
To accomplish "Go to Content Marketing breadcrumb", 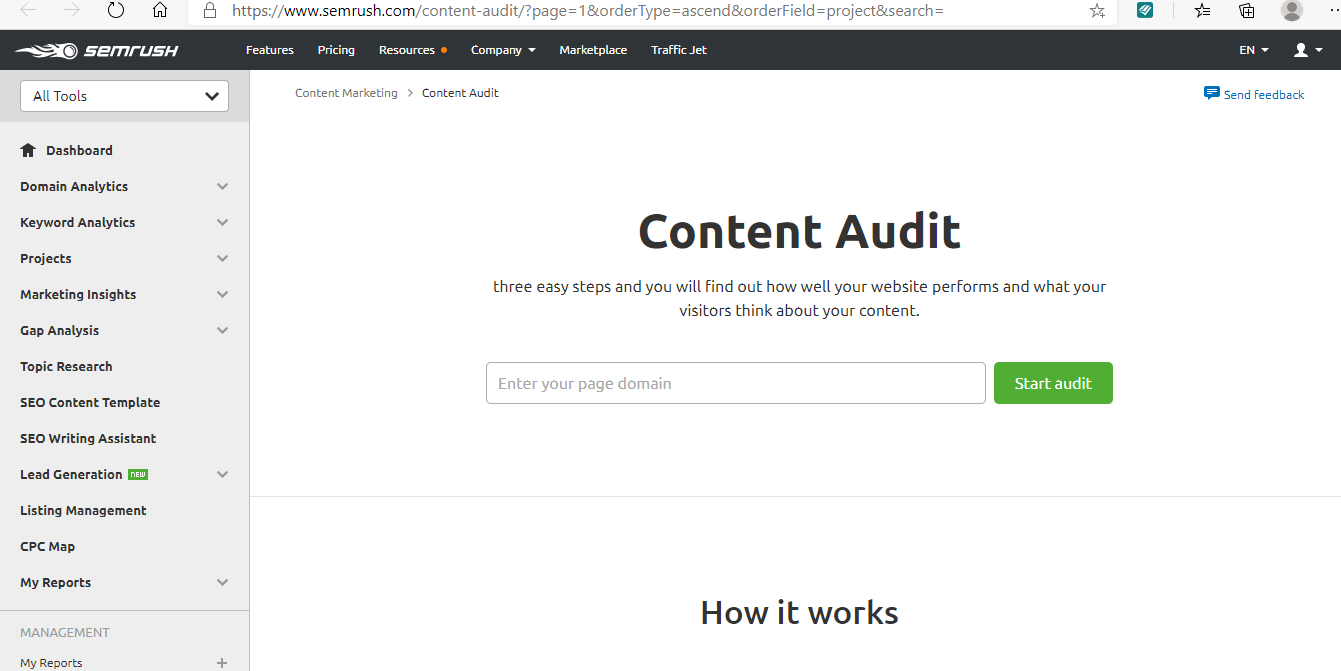I will point(346,93).
